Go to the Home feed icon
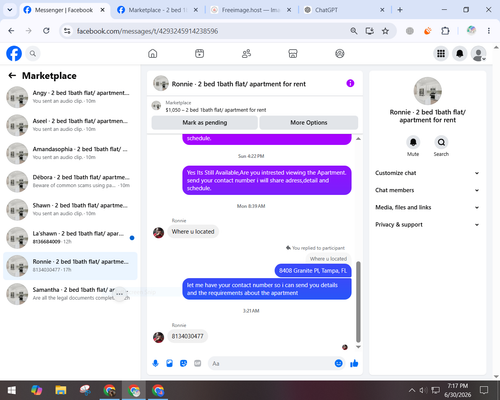500x400 pixels. (x=153, y=53)
